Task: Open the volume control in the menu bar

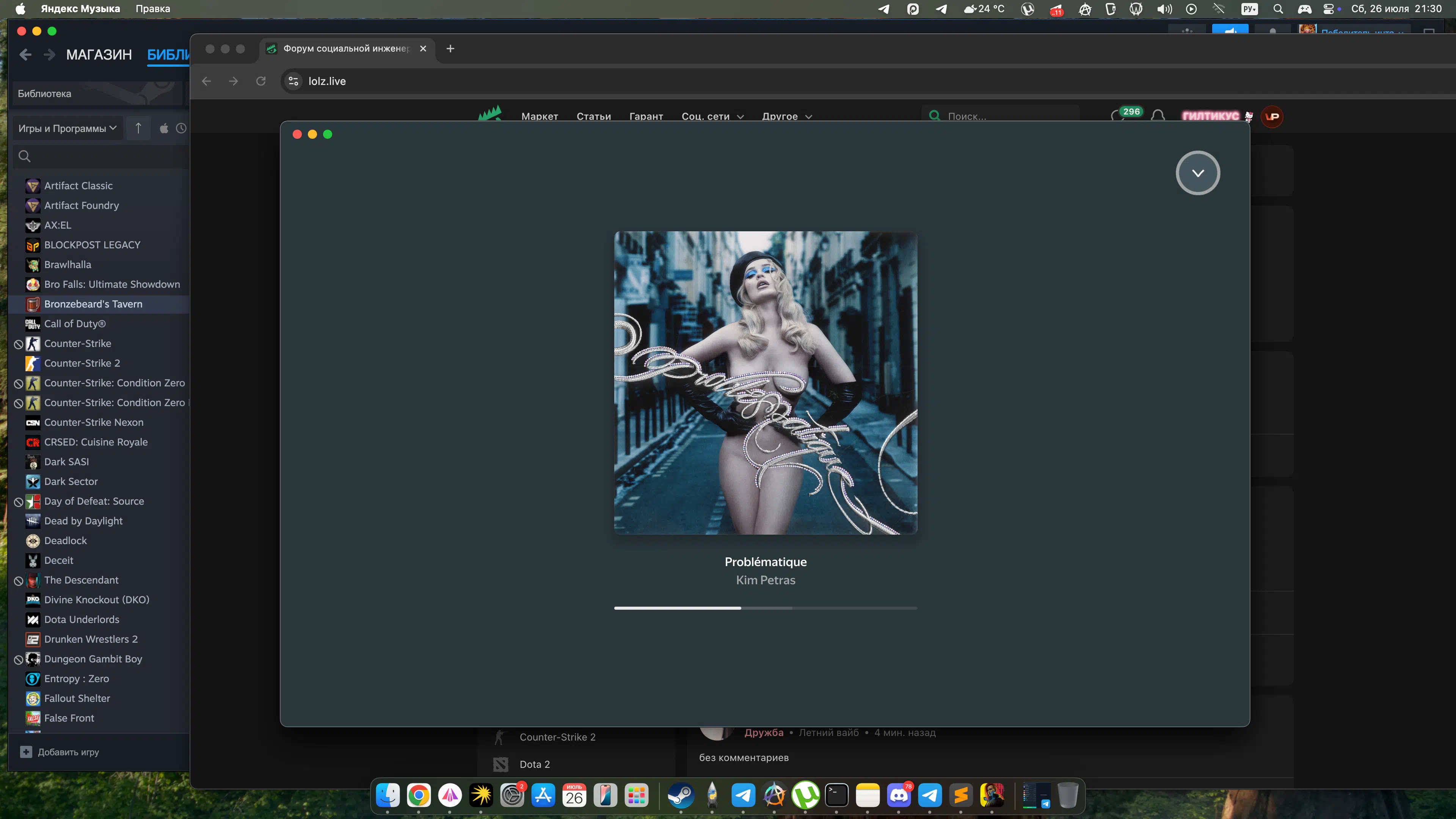Action: 1164,9
